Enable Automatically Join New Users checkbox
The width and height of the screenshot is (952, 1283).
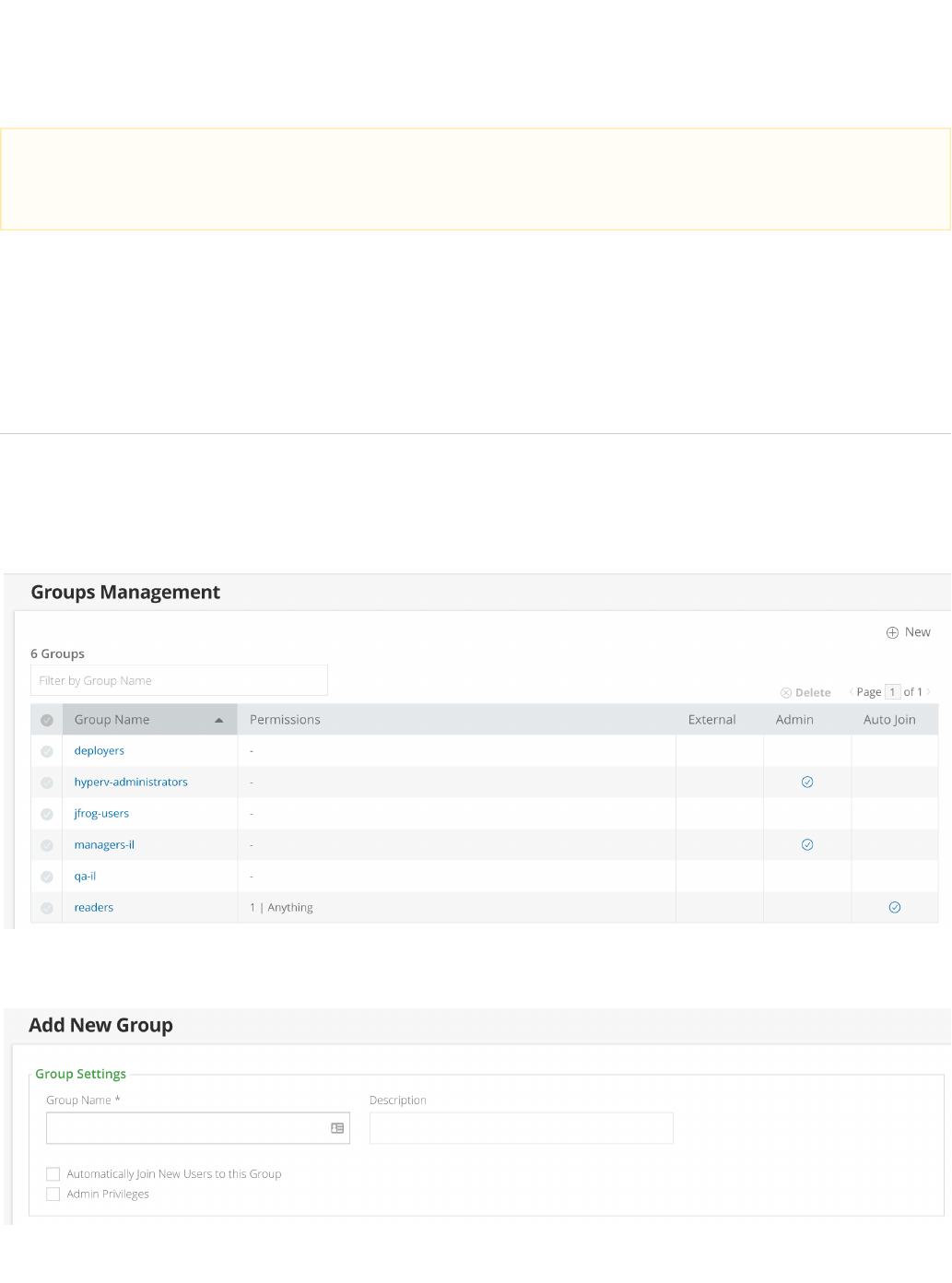click(53, 1174)
